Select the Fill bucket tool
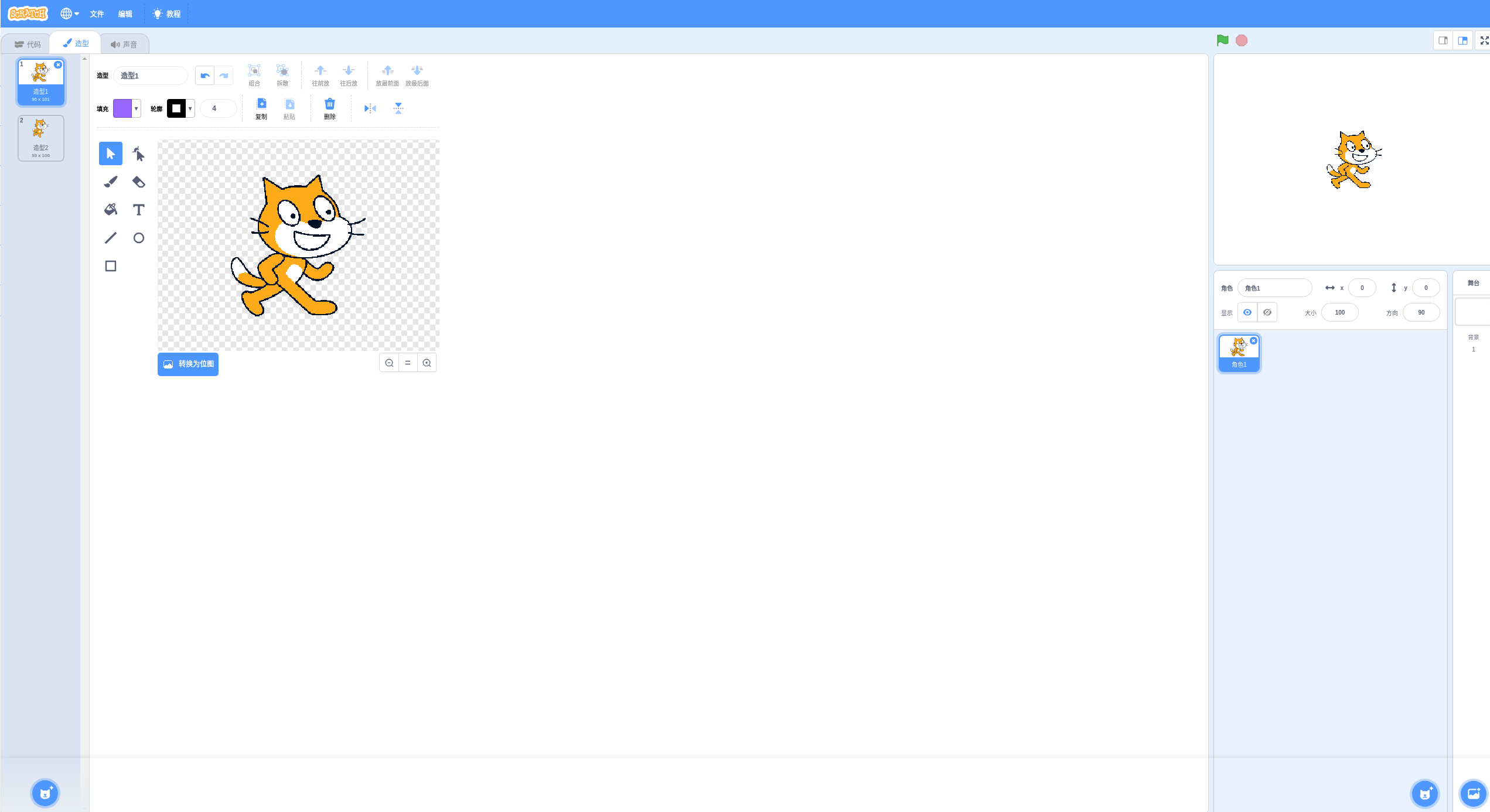This screenshot has height=812, width=1490. tap(110, 210)
